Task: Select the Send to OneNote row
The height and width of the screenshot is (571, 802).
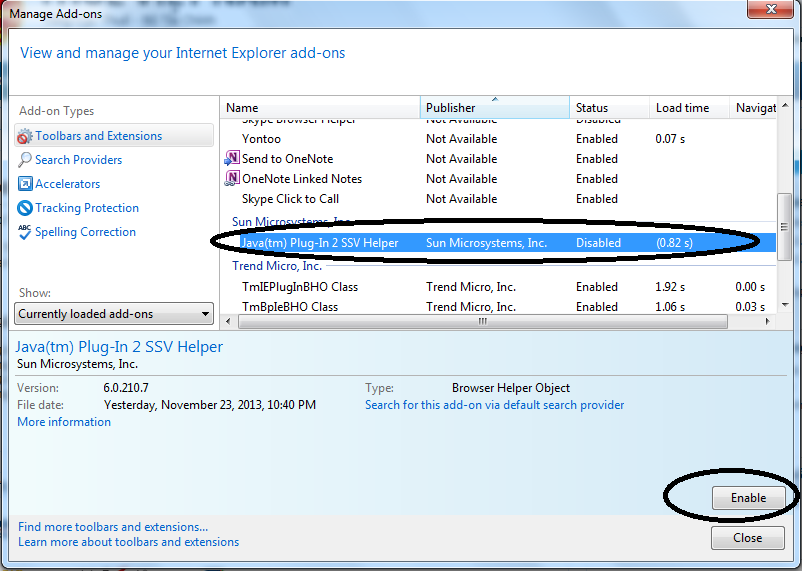Action: point(498,159)
